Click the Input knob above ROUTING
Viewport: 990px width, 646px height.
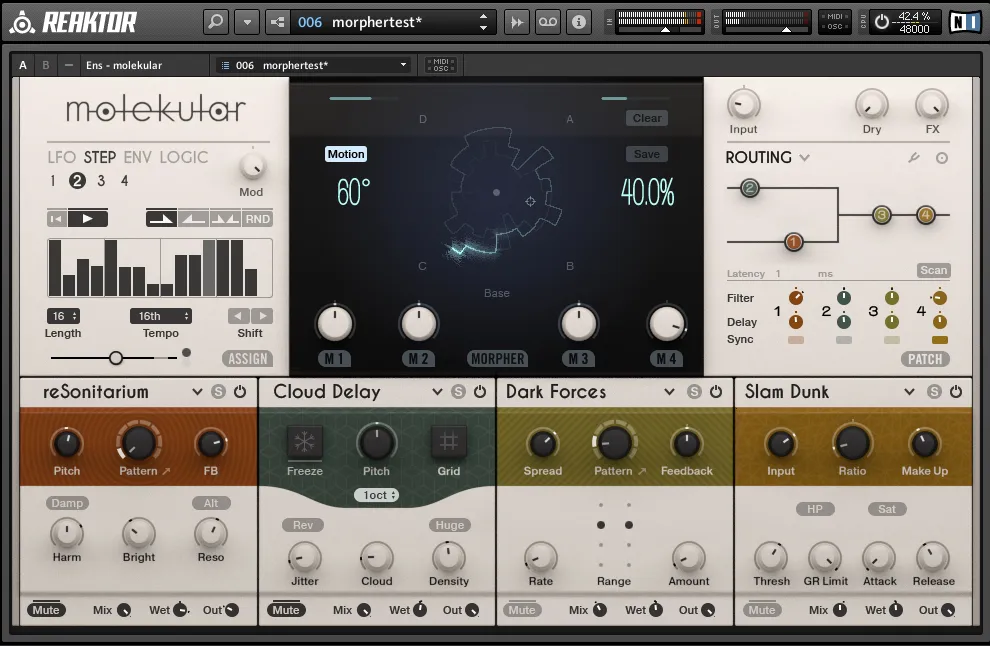(744, 105)
